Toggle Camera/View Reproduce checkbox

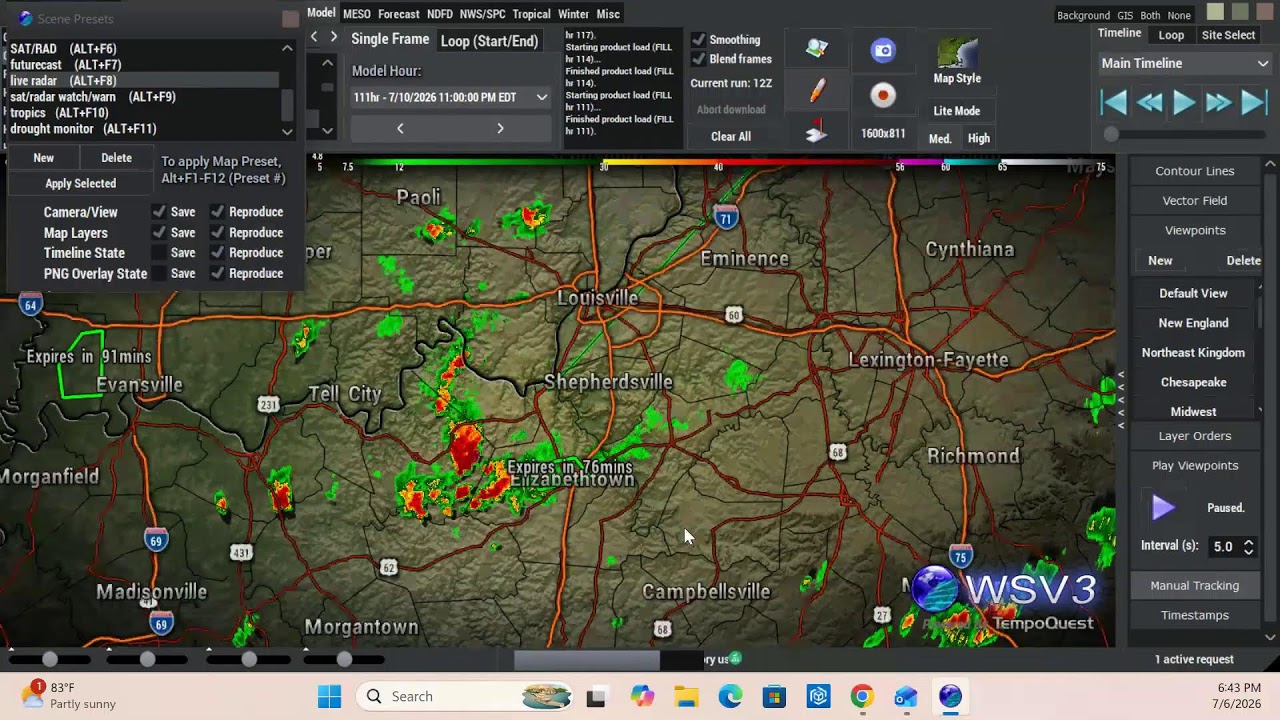tap(217, 212)
